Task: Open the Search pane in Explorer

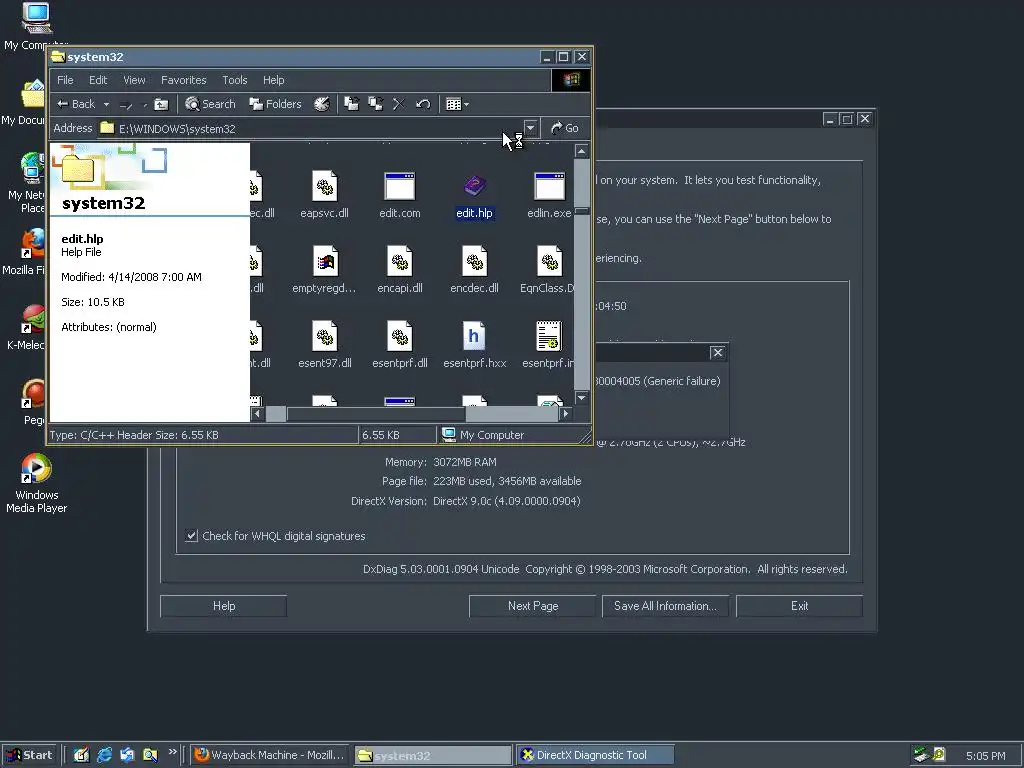Action: [210, 104]
